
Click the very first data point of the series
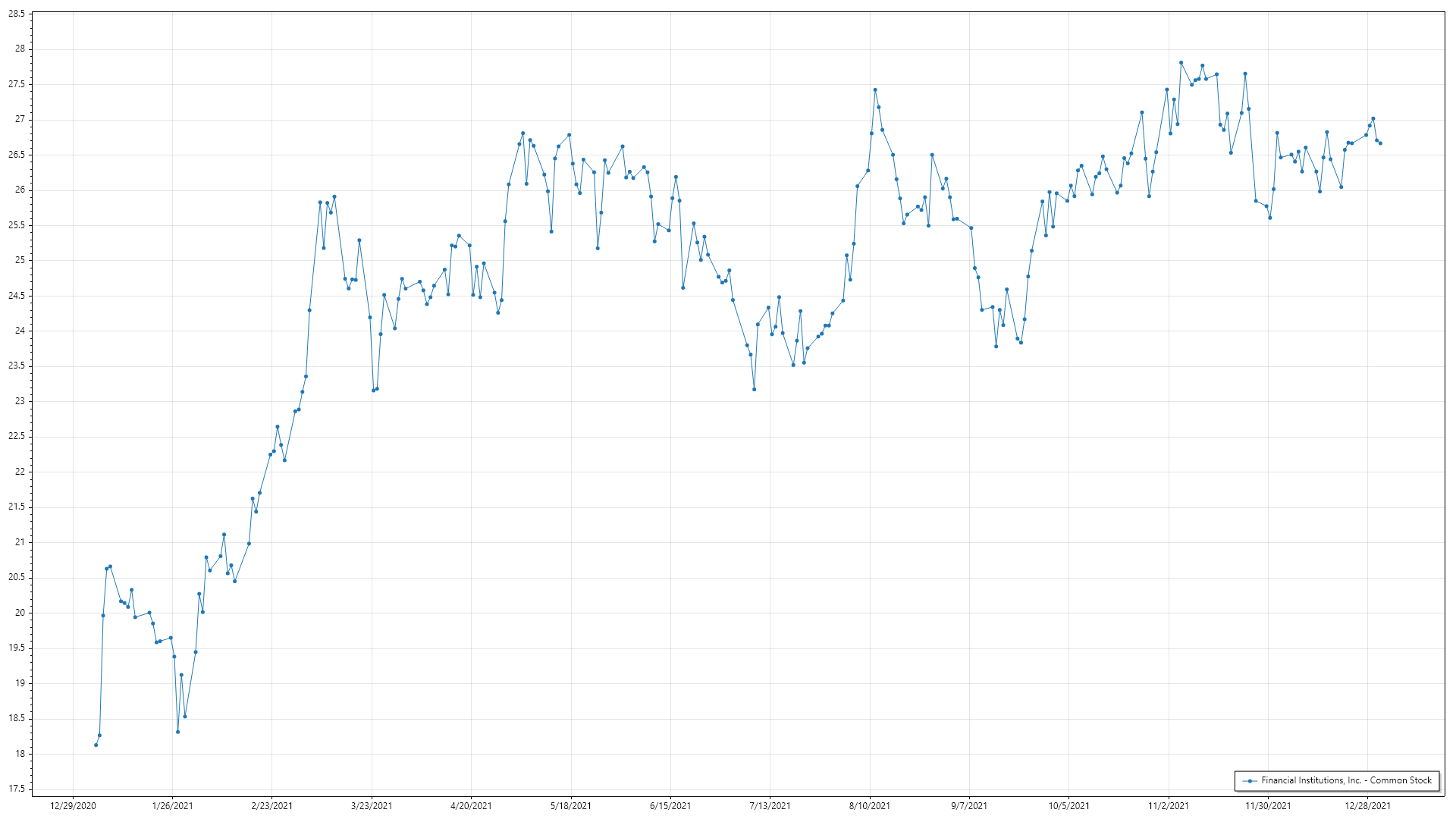click(x=96, y=745)
